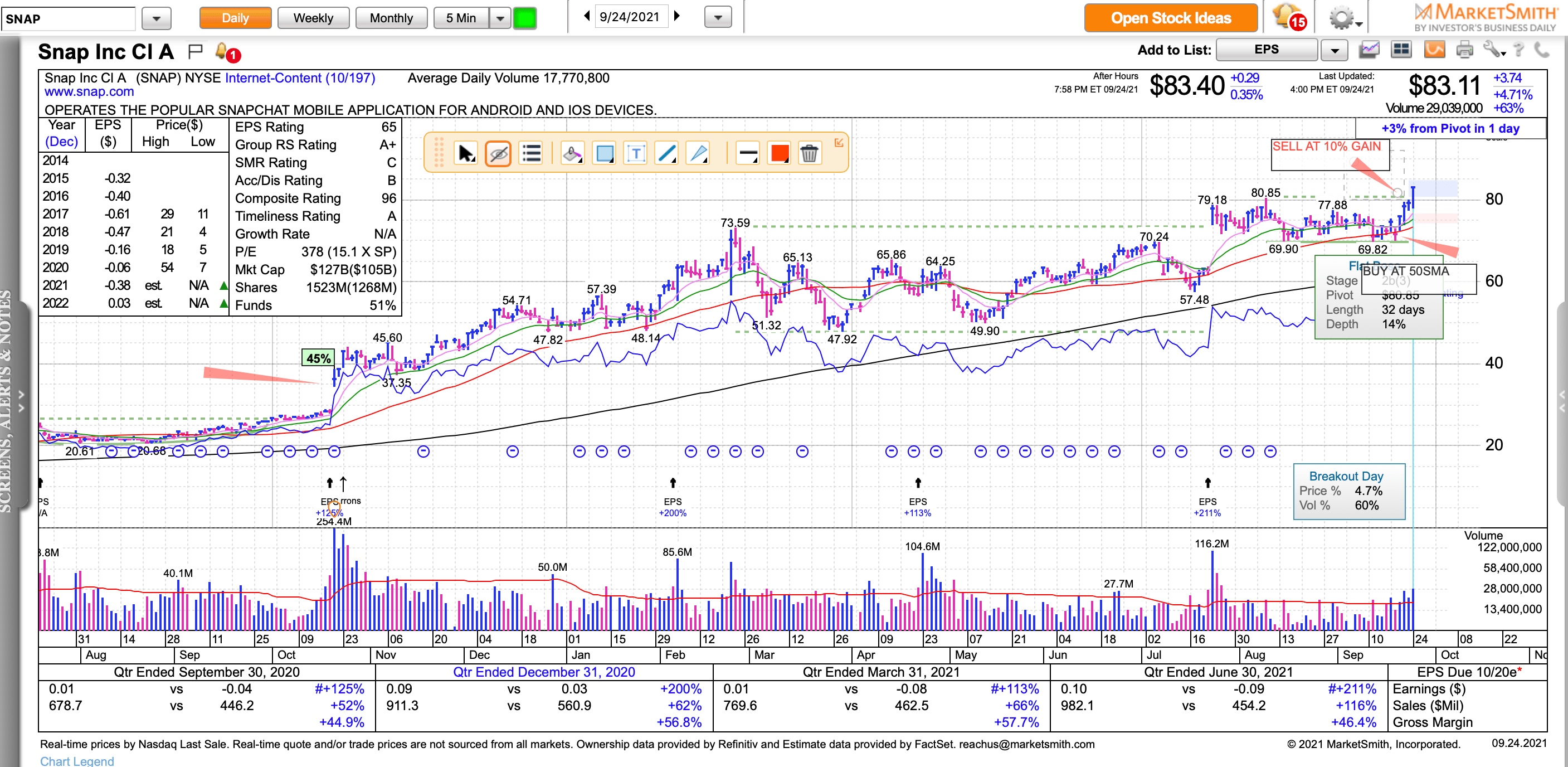1568x767 pixels.
Task: Grab the drawing toolbar dotted handle
Action: tap(439, 152)
